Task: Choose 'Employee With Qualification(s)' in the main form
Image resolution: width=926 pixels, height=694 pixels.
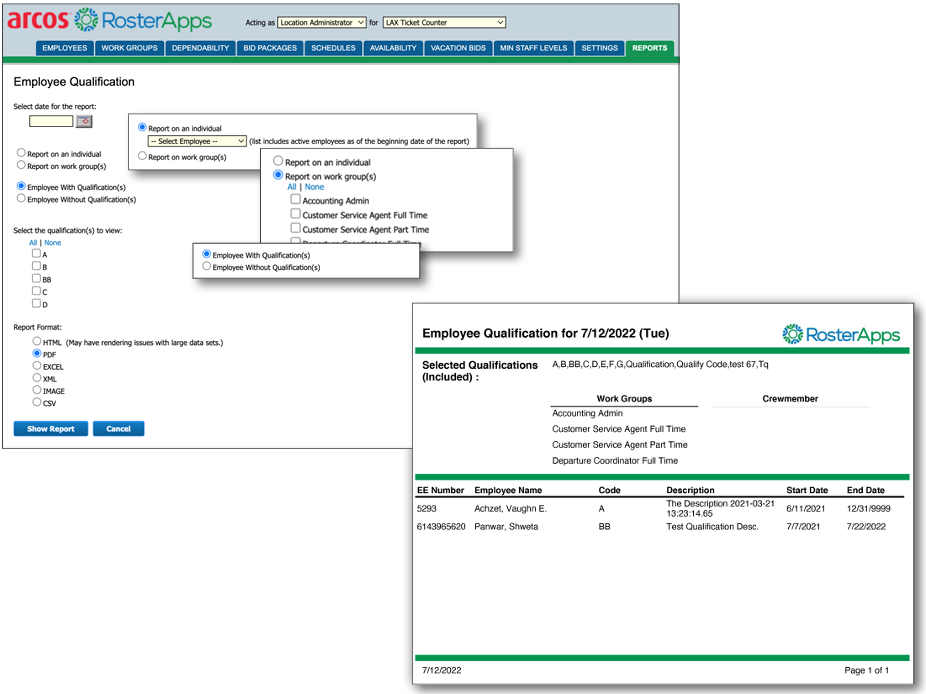Action: (21, 186)
